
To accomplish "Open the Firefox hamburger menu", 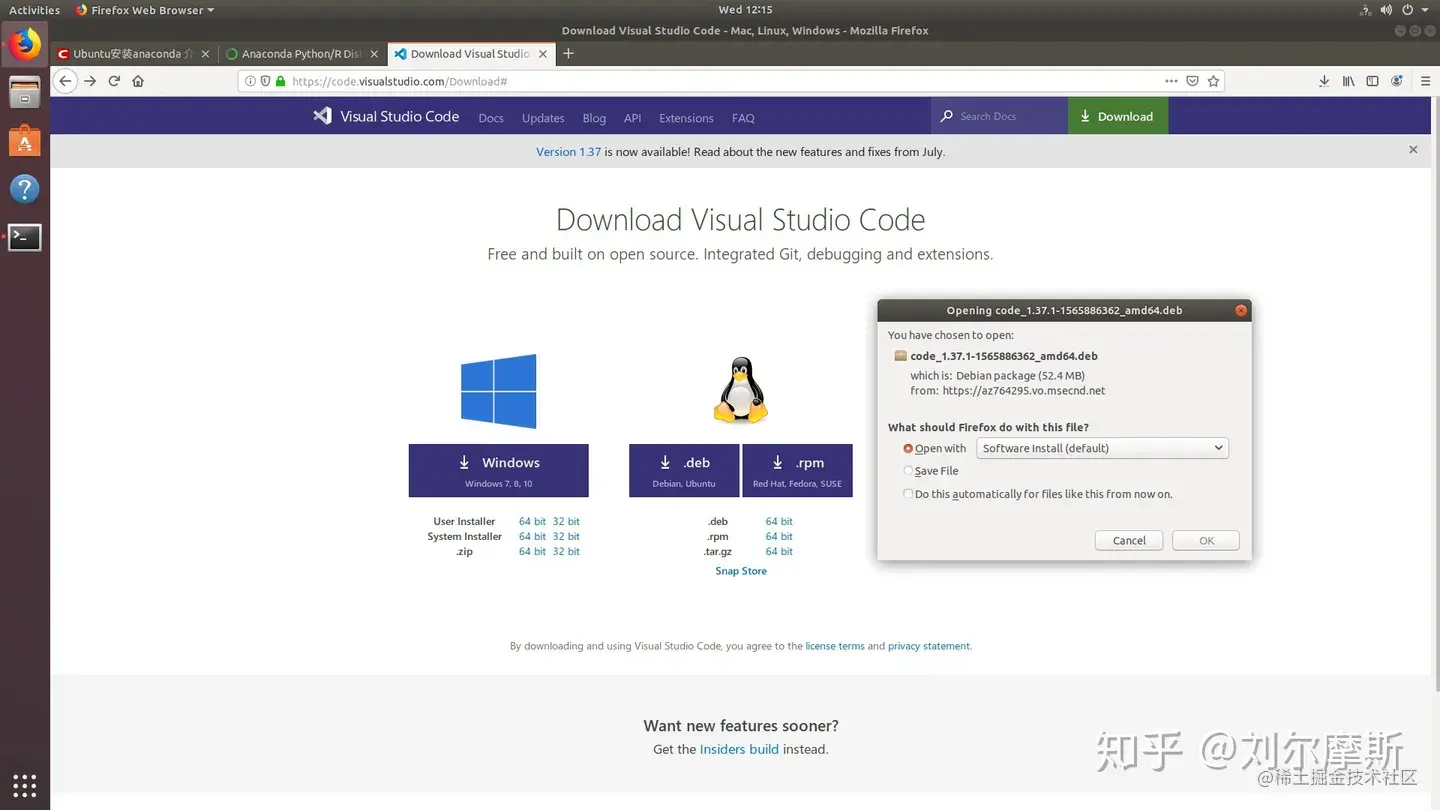I will click(x=1426, y=81).
